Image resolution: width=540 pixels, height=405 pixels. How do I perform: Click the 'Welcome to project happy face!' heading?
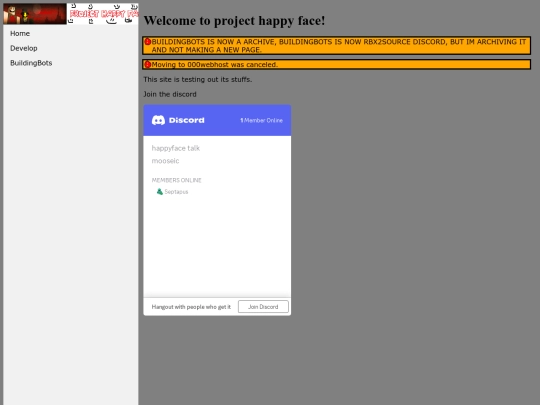click(234, 21)
